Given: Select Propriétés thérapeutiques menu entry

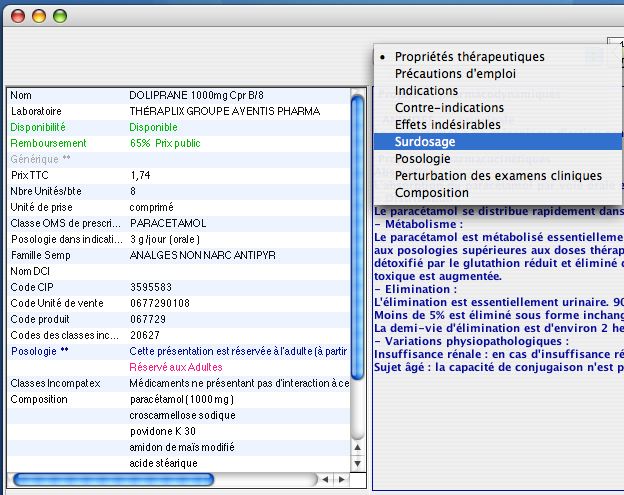Looking at the screenshot, I should [x=497, y=57].
